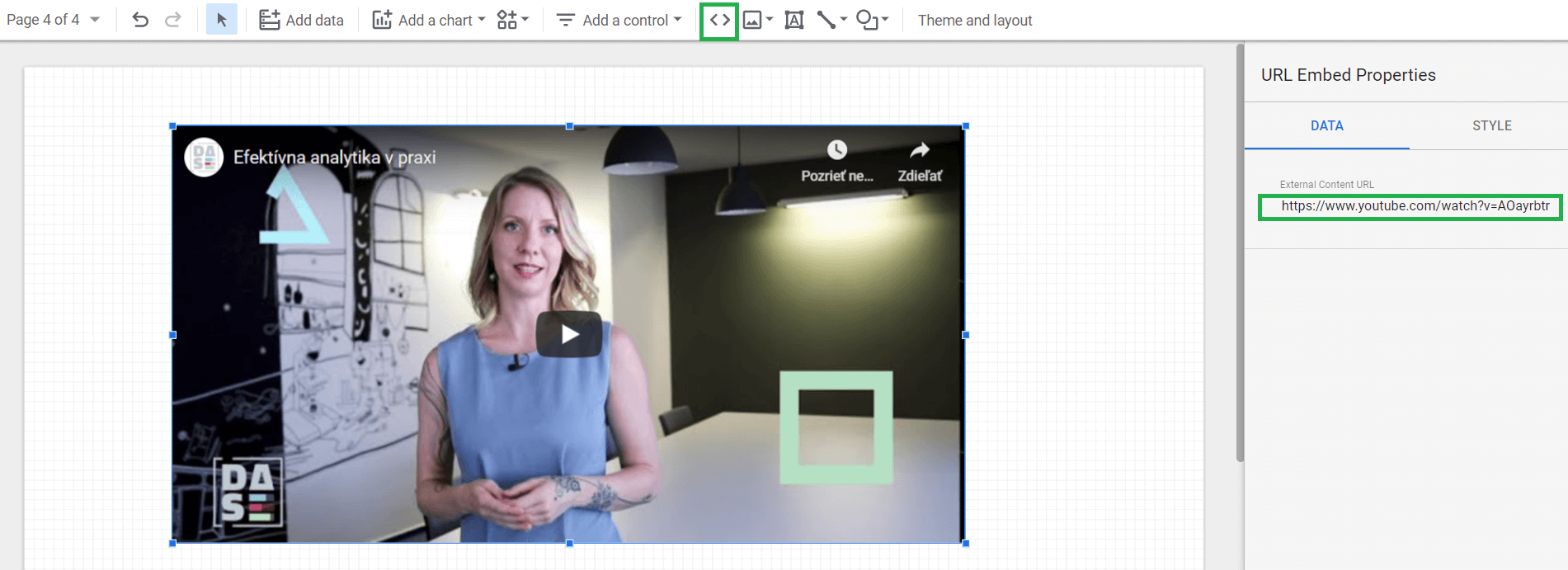Click the URL Embed Properties heading
1568x570 pixels.
click(1348, 75)
